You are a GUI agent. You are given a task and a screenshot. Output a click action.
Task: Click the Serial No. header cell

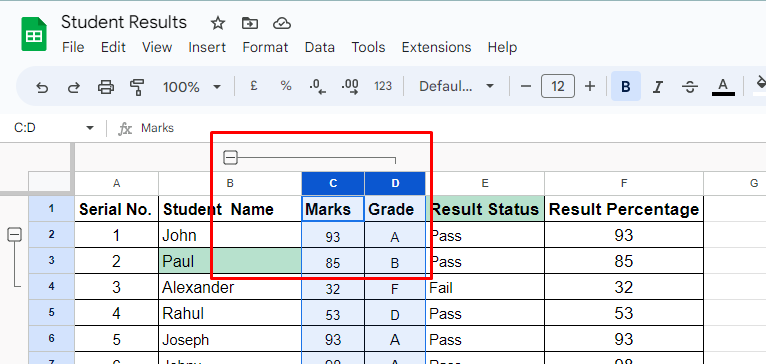pos(116,209)
